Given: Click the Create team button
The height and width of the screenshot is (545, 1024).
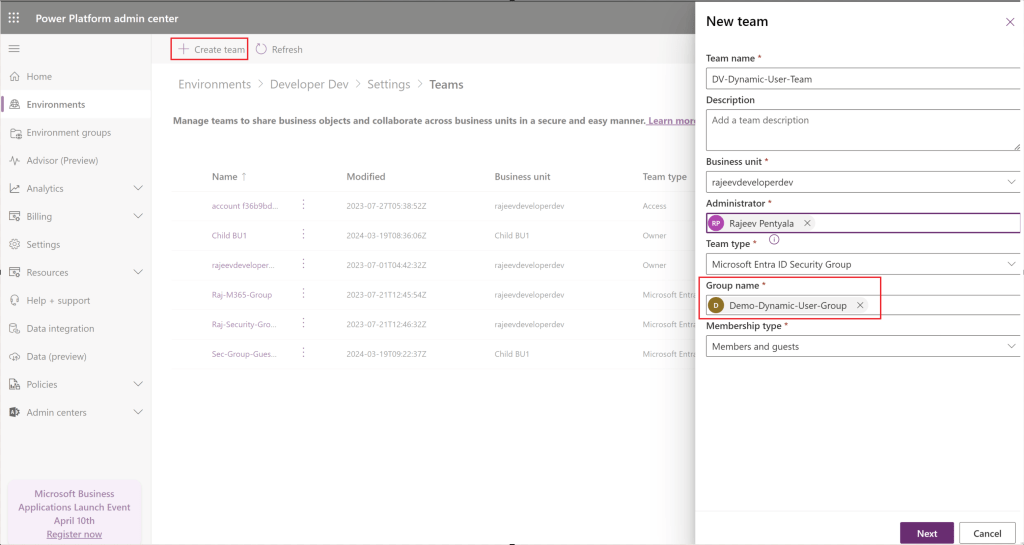Looking at the screenshot, I should (x=211, y=49).
